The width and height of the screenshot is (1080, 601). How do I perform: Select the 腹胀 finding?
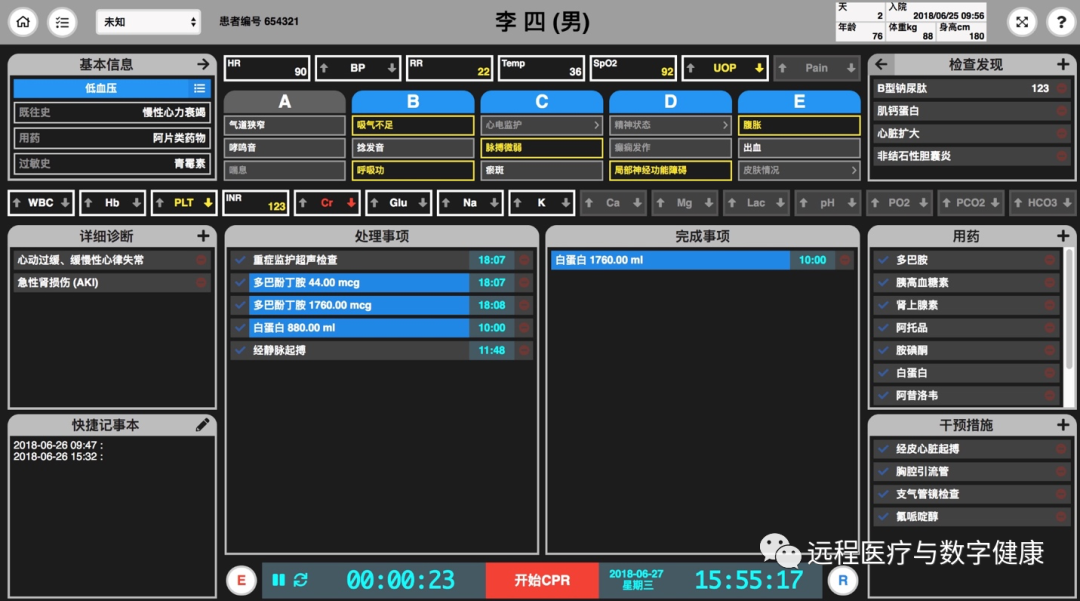[x=799, y=125]
